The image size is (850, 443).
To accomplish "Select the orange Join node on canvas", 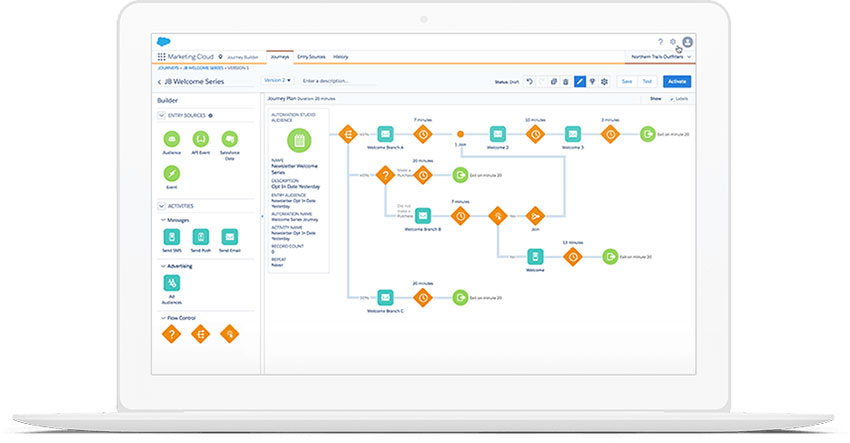I will coord(535,216).
